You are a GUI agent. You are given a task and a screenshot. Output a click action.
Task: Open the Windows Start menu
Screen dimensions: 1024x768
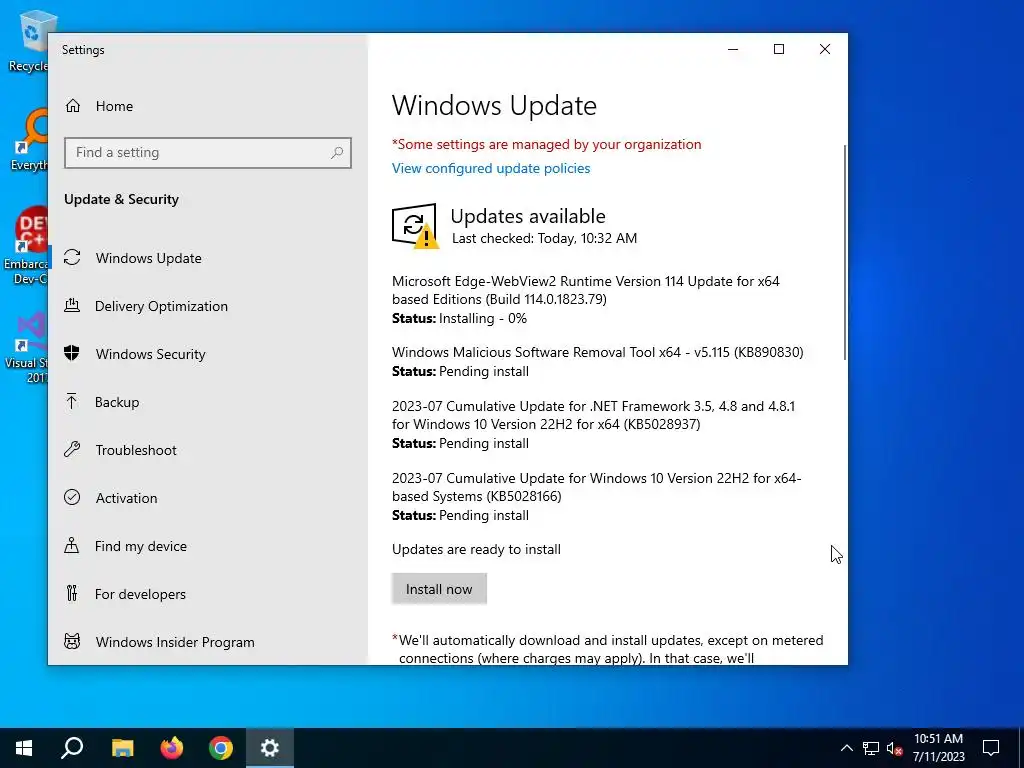(x=24, y=748)
